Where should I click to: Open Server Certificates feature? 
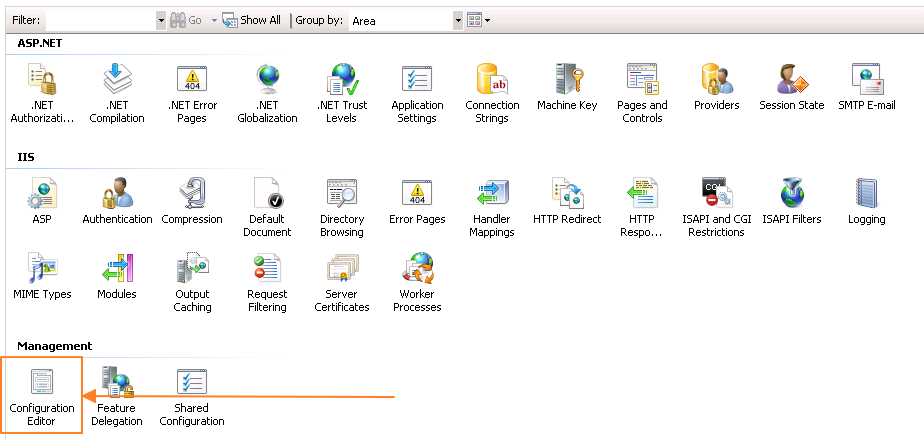click(x=342, y=282)
